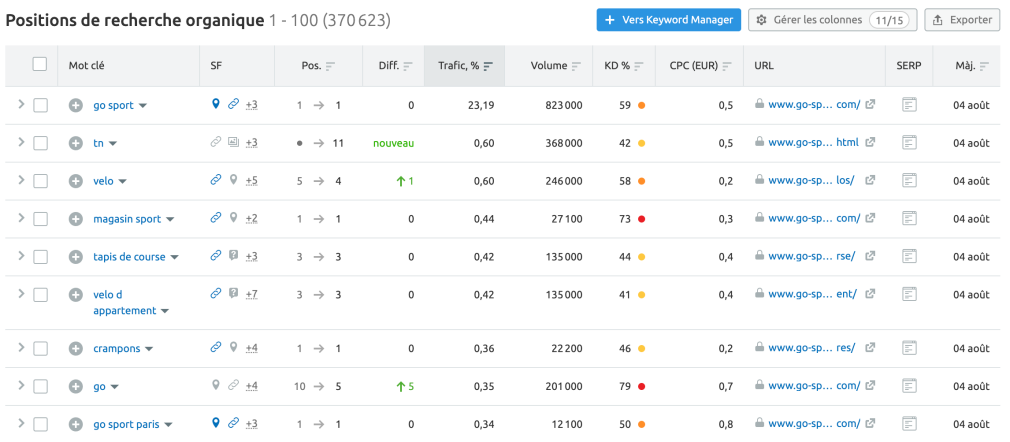Screen dimensions: 1010x442
Task: Expand the 'go sport paris' row details chevron
Action: 21,423
